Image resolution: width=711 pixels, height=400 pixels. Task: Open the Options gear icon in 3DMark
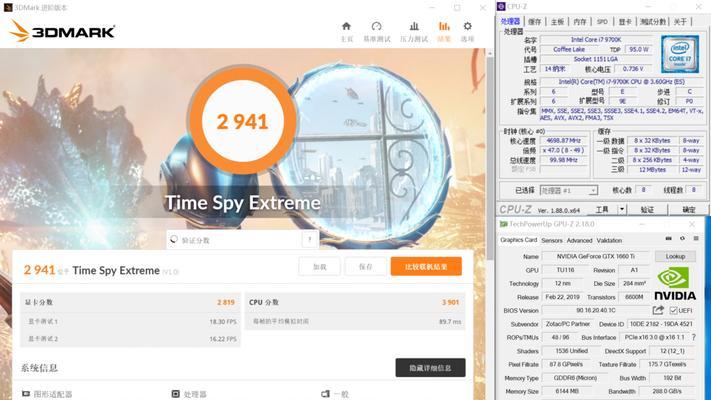tap(468, 26)
